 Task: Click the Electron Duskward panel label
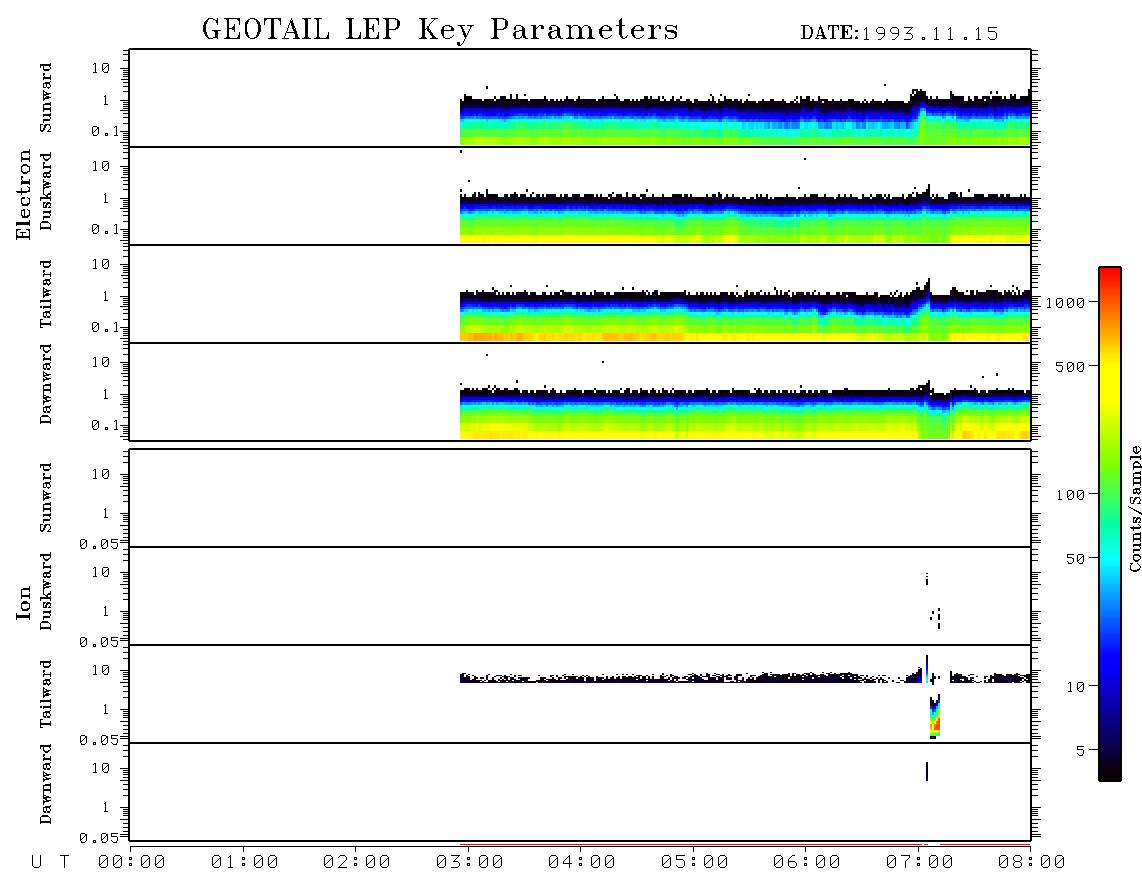click(x=46, y=191)
